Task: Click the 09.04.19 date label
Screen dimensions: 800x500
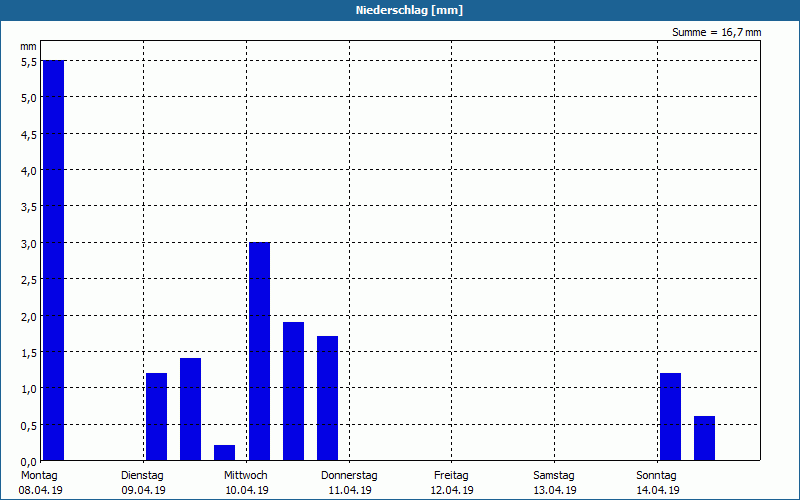Action: (143, 490)
